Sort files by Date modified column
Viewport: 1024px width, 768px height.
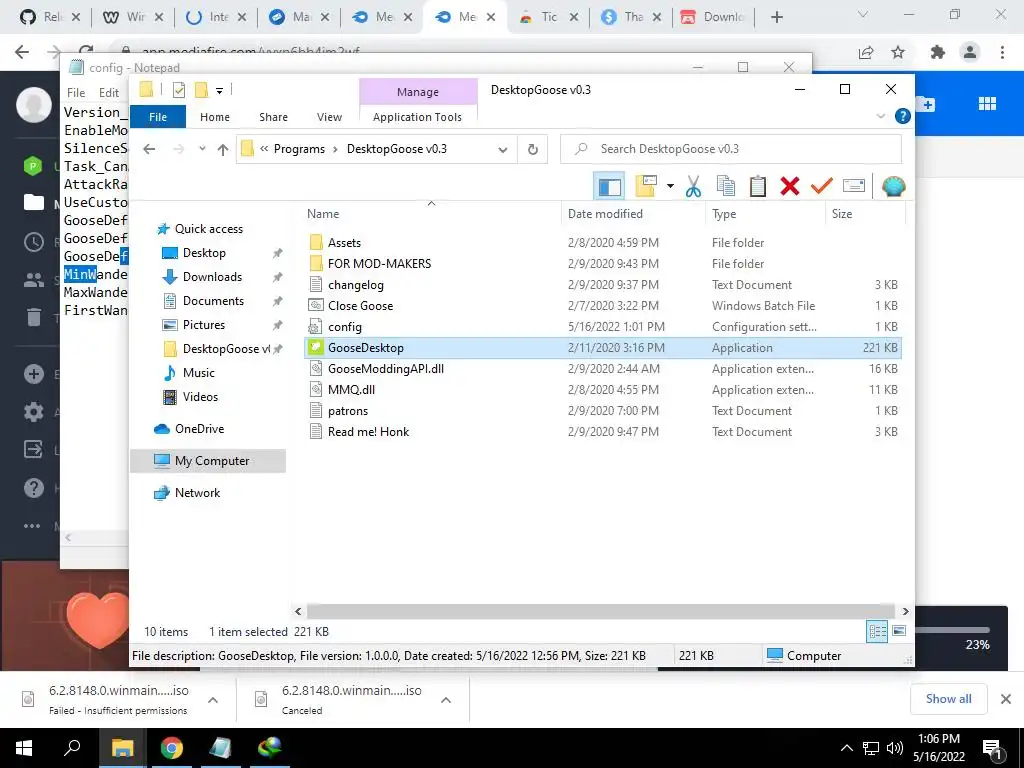[x=605, y=214]
